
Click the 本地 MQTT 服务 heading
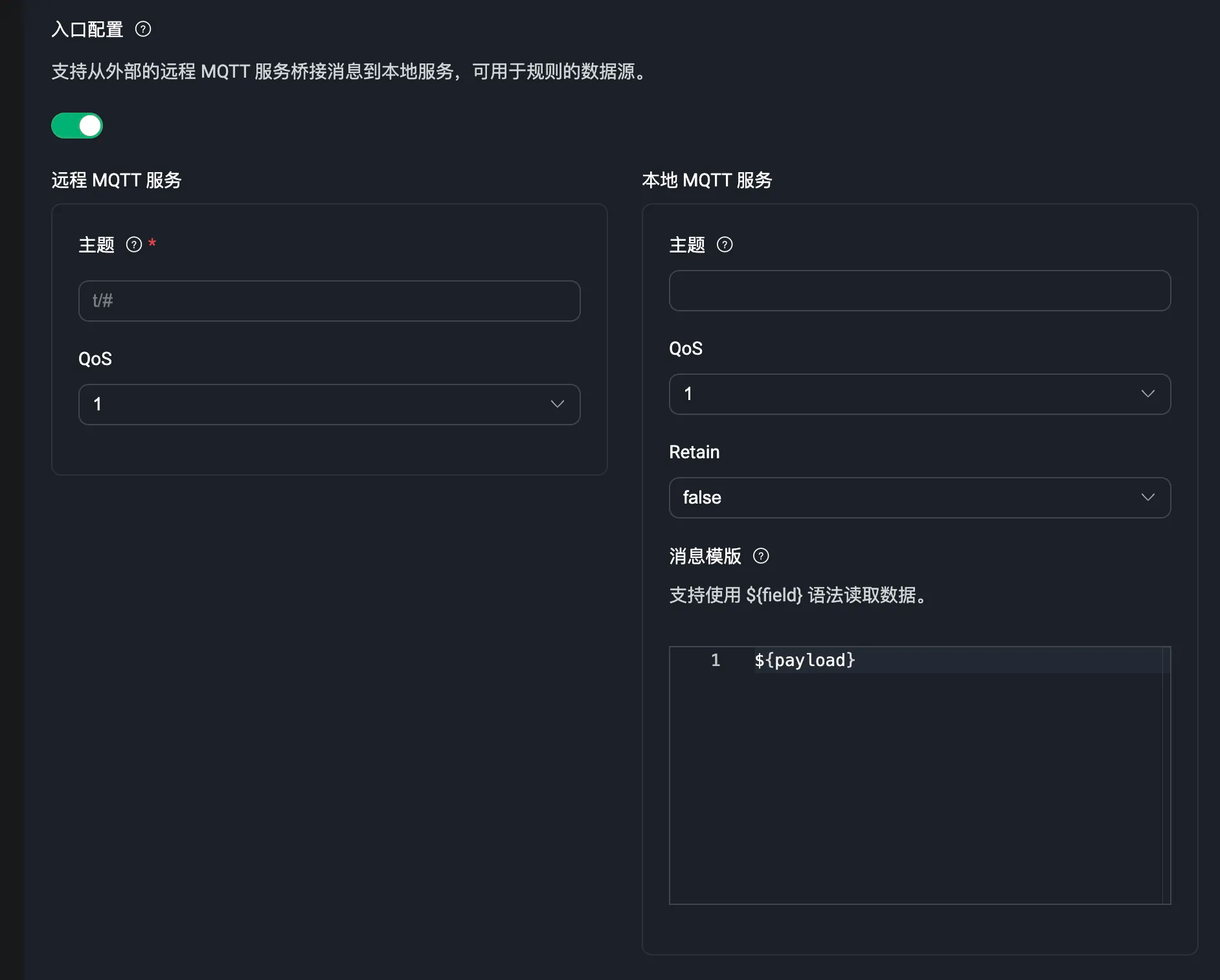707,180
